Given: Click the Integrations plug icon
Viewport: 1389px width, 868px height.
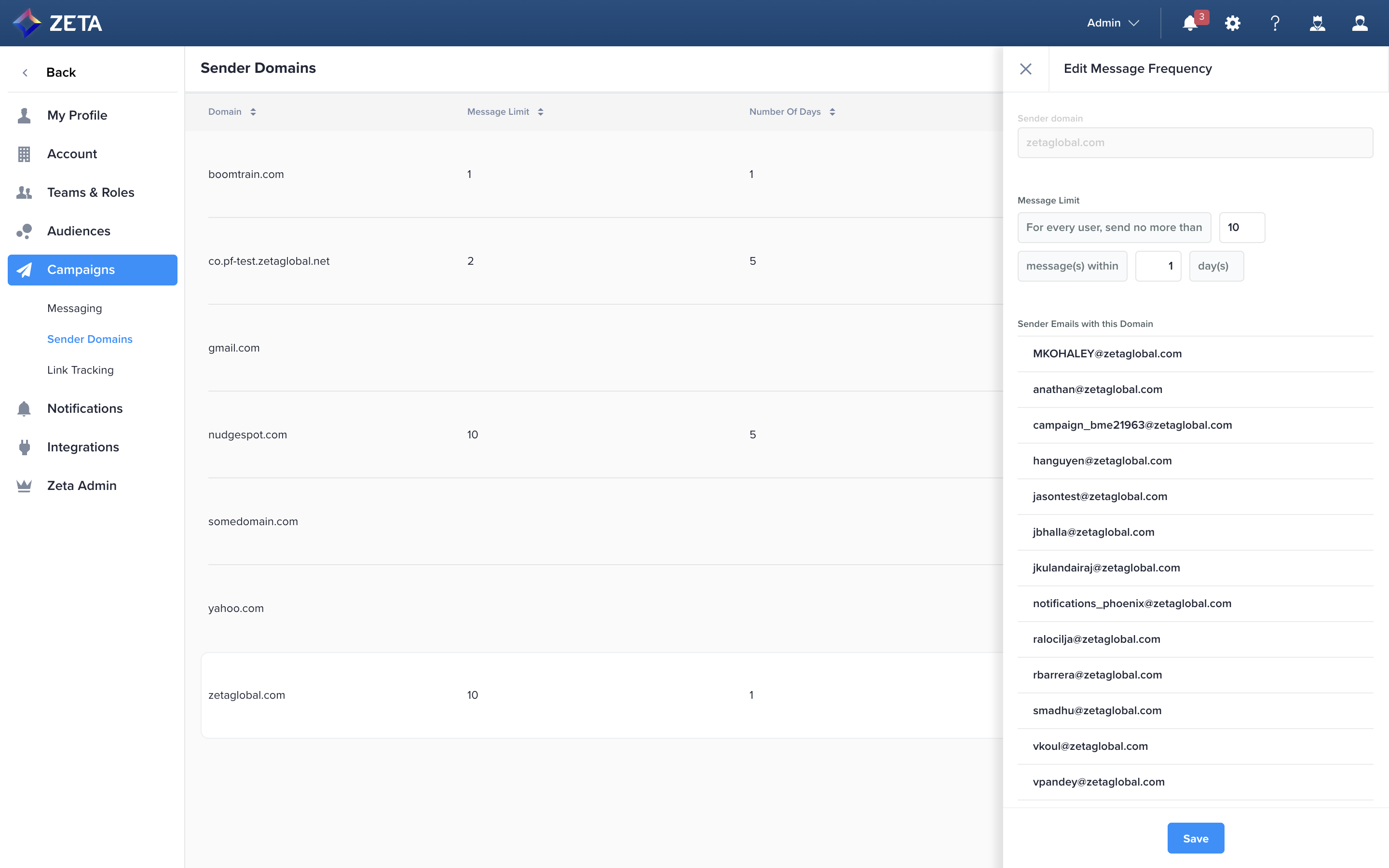Looking at the screenshot, I should [24, 447].
